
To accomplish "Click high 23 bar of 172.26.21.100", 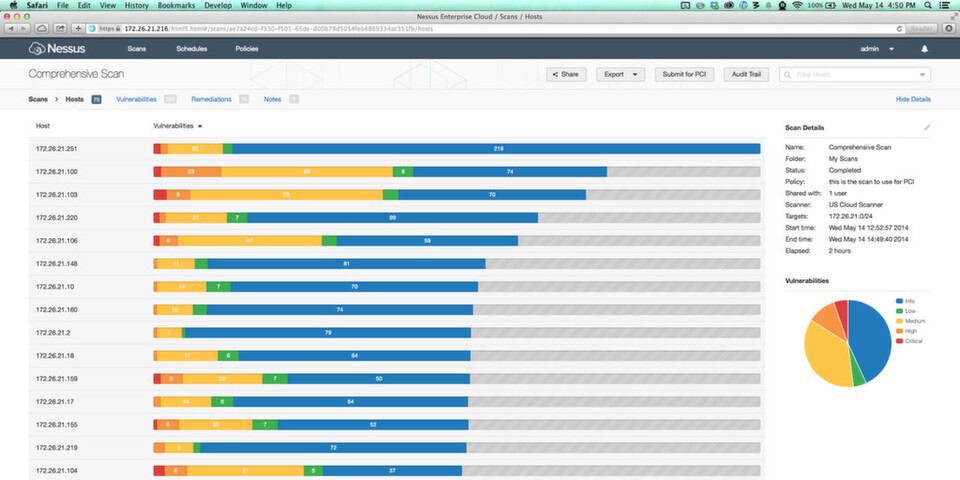I will click(x=191, y=171).
